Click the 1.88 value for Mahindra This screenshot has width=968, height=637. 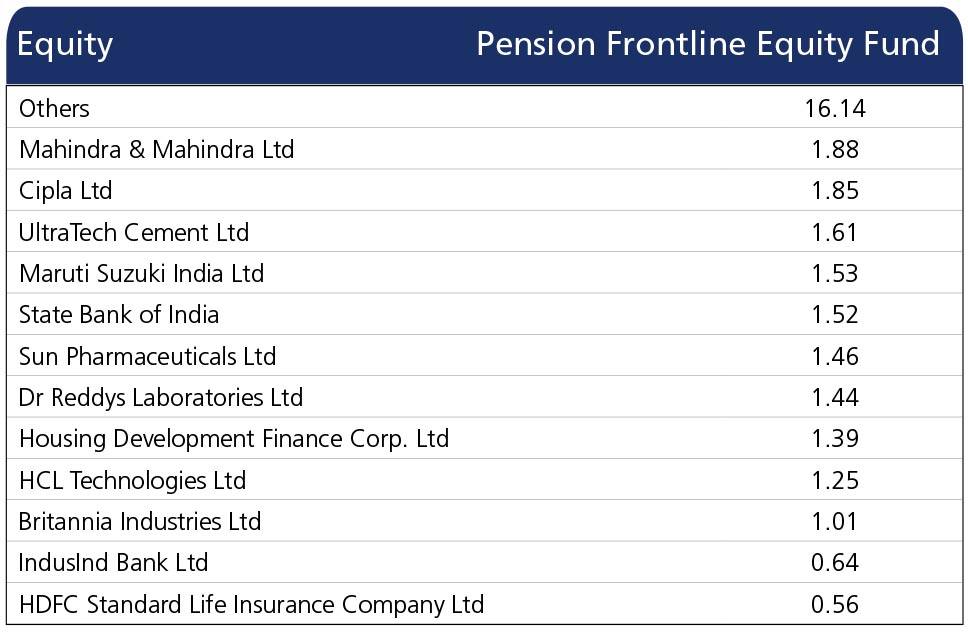click(835, 149)
